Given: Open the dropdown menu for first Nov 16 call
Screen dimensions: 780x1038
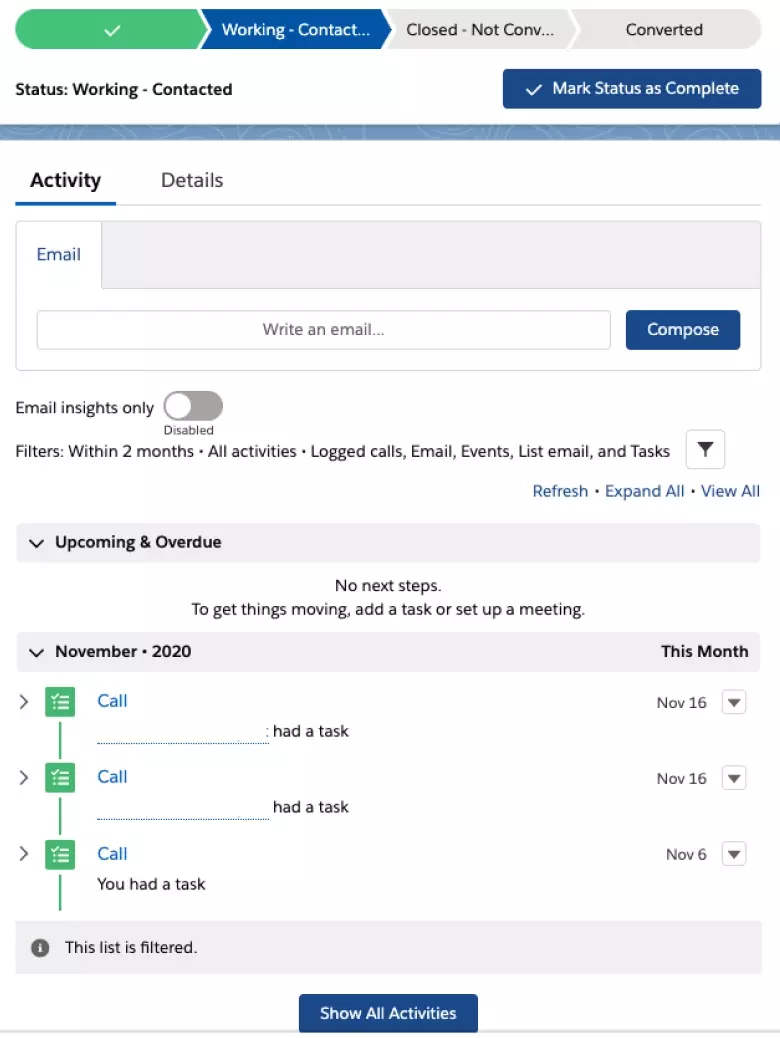Looking at the screenshot, I should 734,702.
